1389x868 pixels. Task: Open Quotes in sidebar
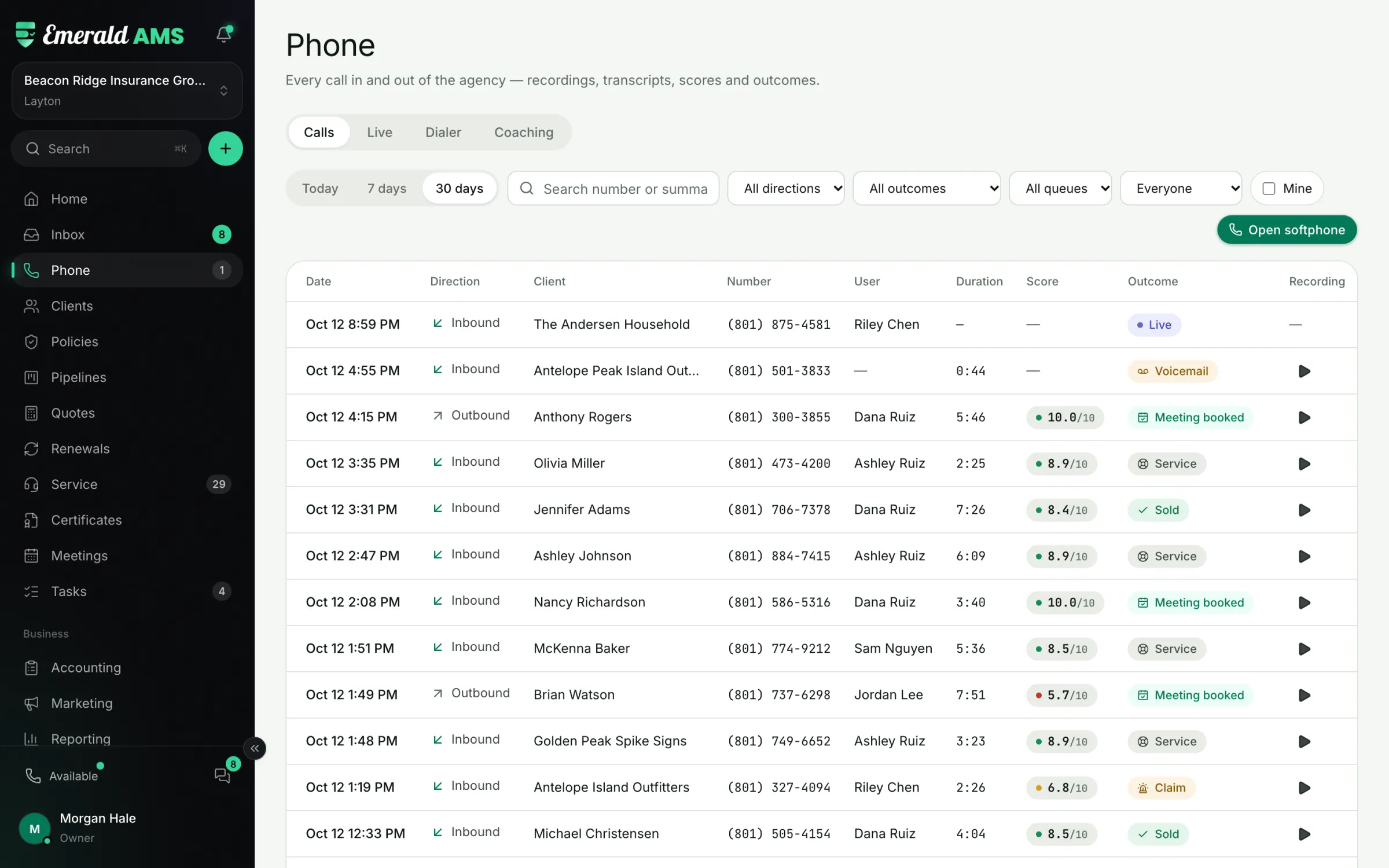(x=127, y=413)
